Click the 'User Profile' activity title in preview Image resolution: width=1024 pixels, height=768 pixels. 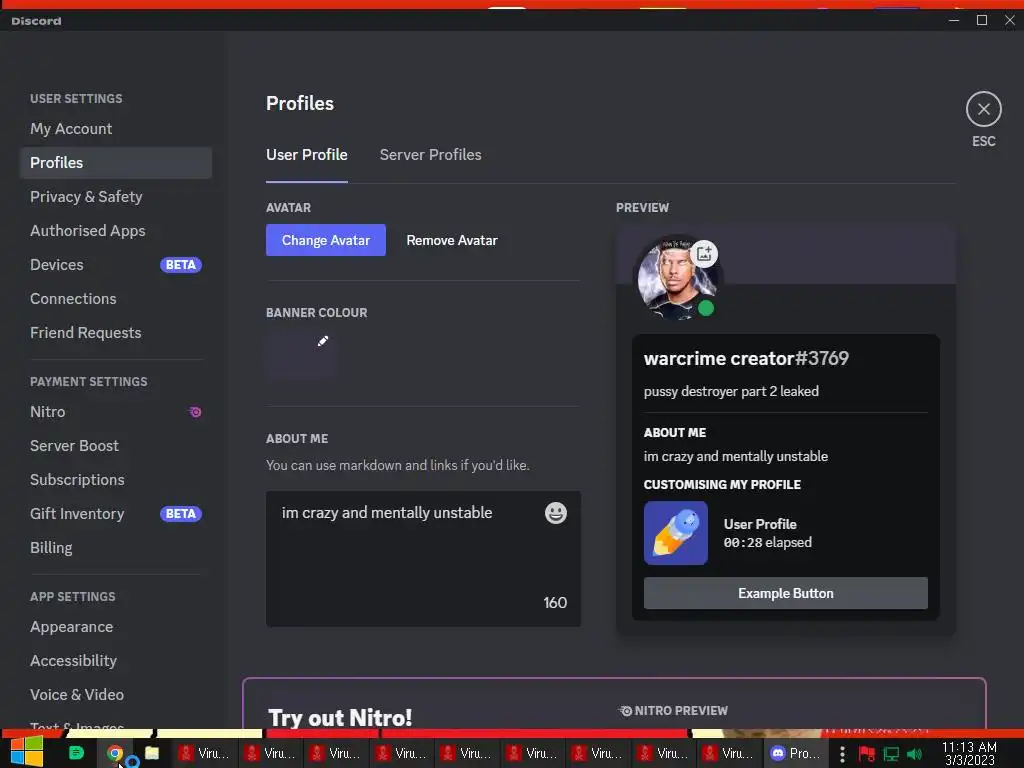(x=760, y=524)
